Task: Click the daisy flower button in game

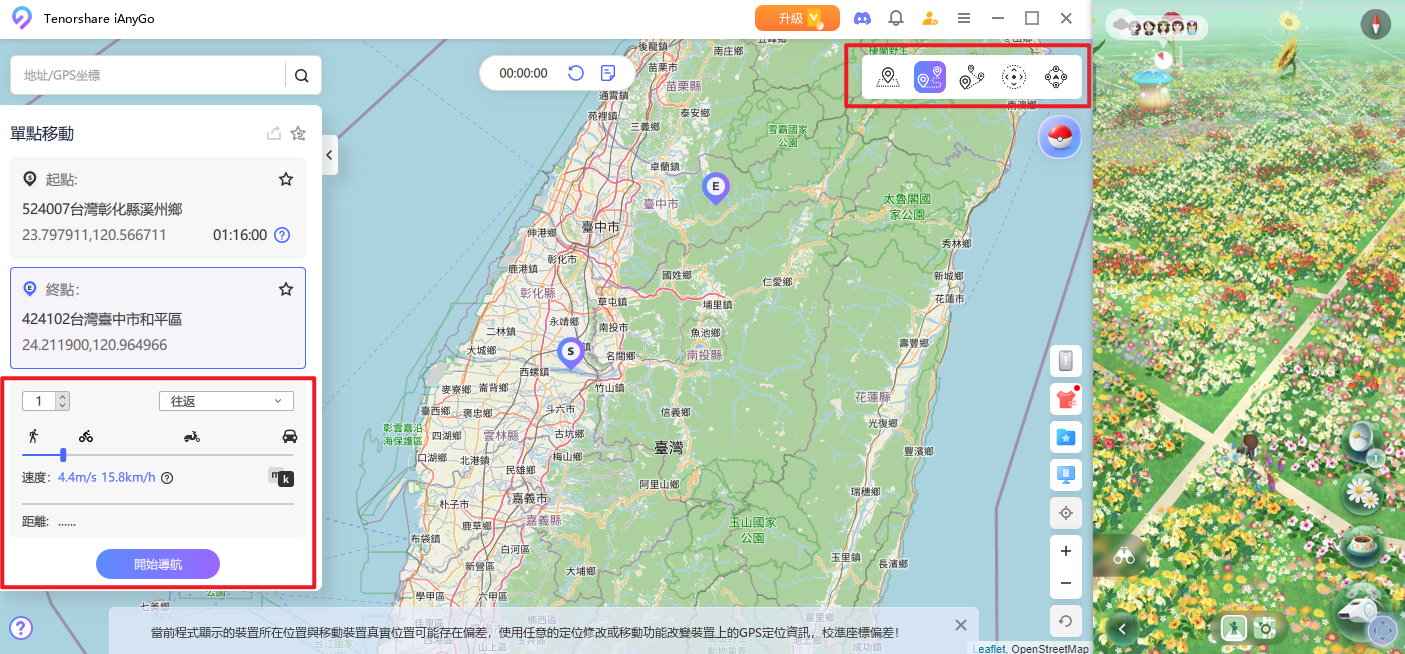Action: coord(1360,491)
